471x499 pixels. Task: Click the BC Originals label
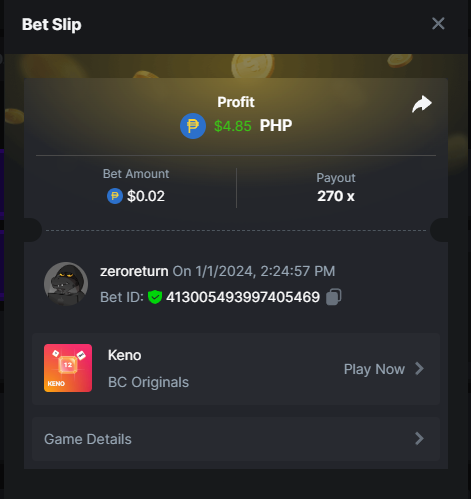(148, 382)
